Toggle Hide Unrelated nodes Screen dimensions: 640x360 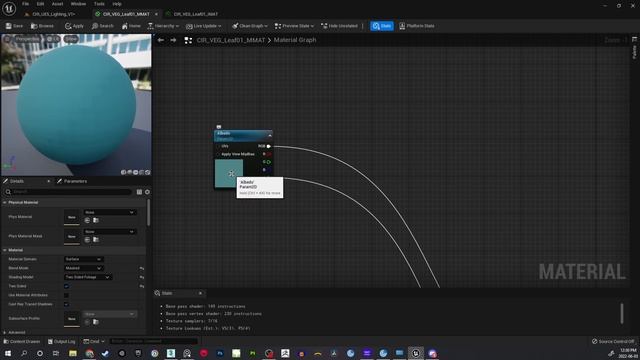(x=339, y=26)
